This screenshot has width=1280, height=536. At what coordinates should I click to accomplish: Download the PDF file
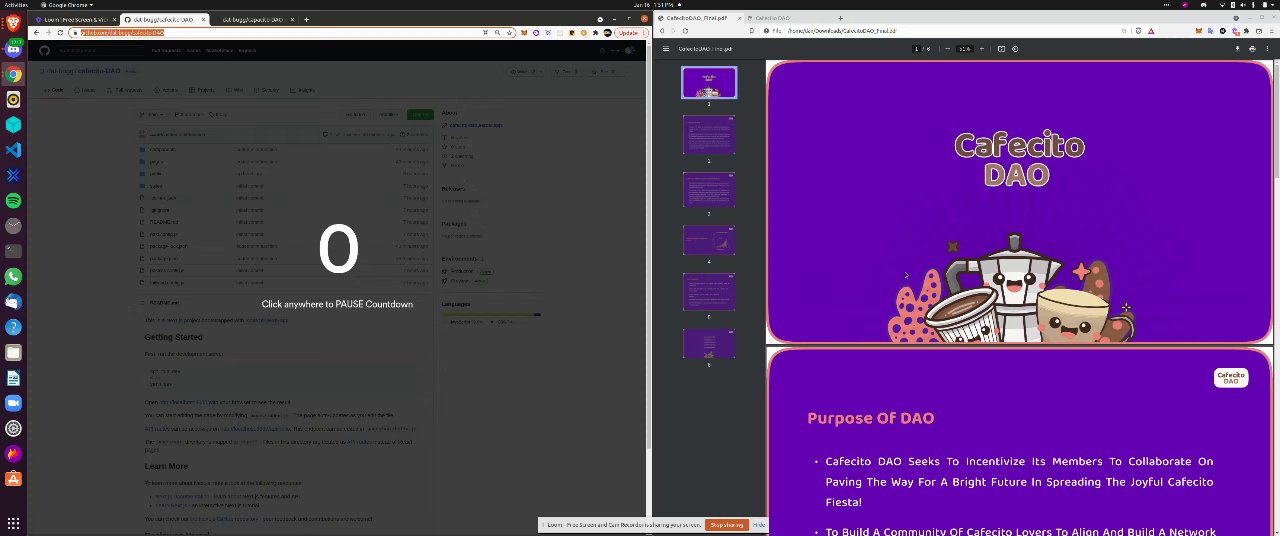pyautogui.click(x=1237, y=48)
